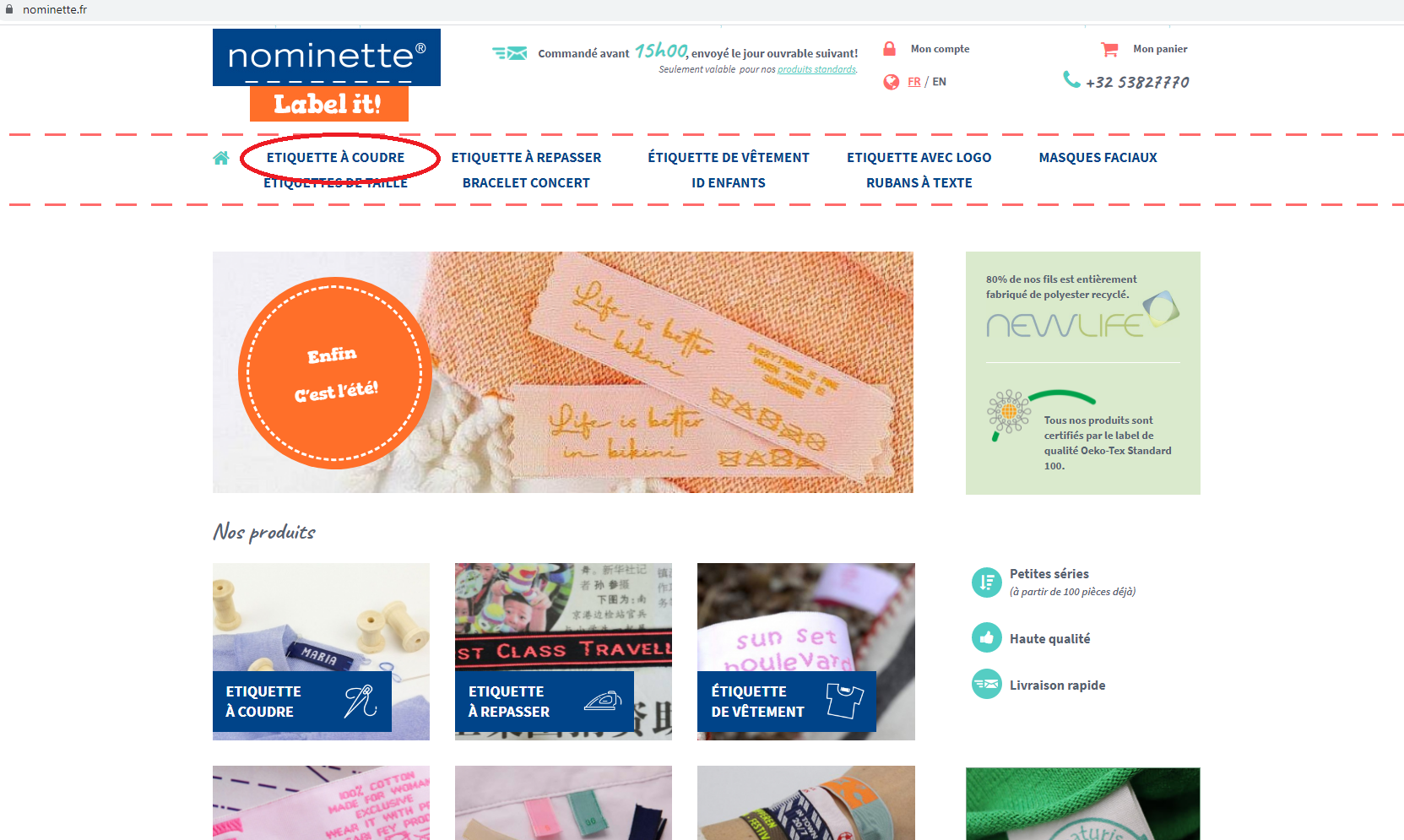Click the globe language icon
This screenshot has height=840, width=1404.
point(891,82)
